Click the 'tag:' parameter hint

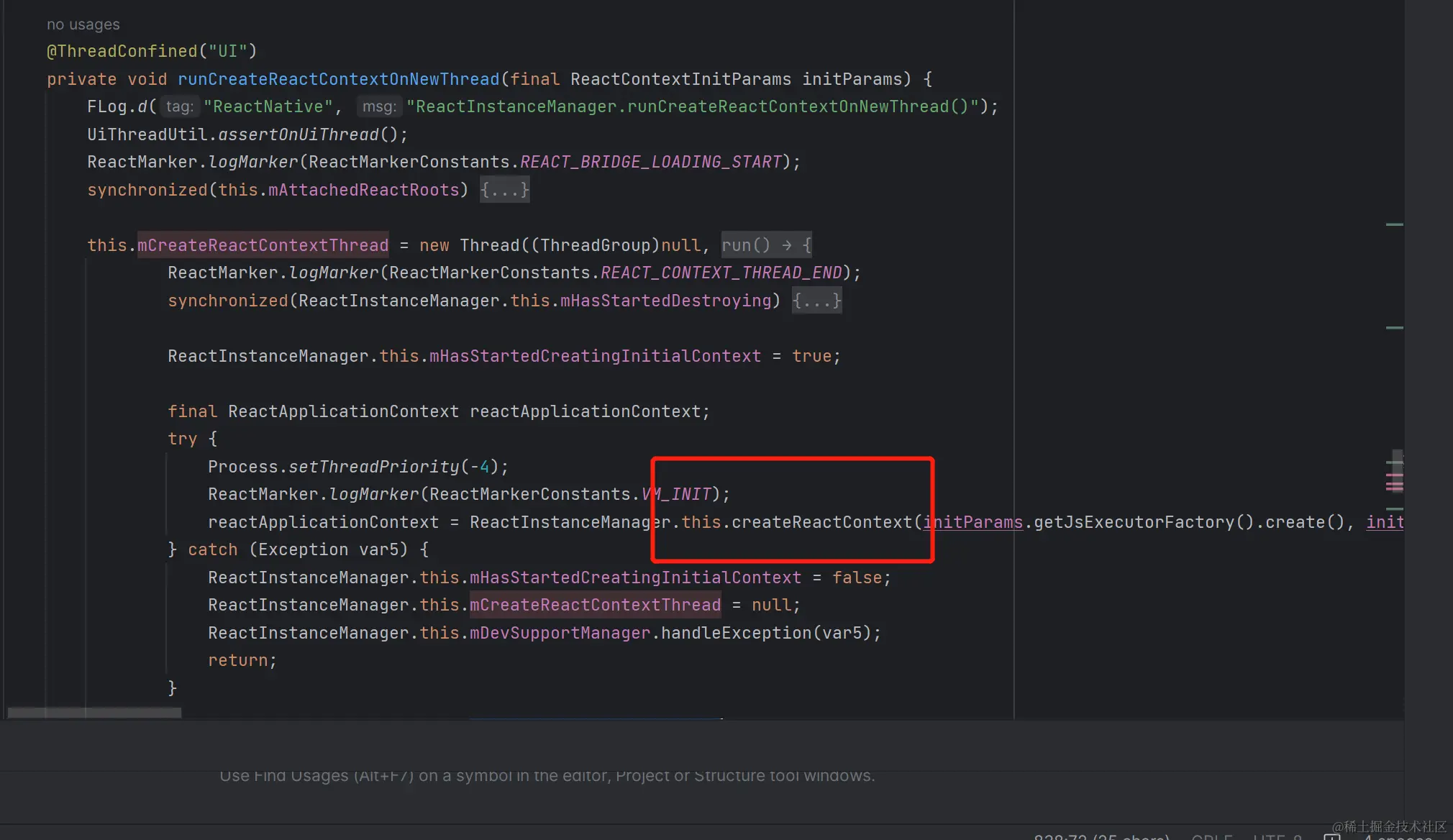(179, 106)
